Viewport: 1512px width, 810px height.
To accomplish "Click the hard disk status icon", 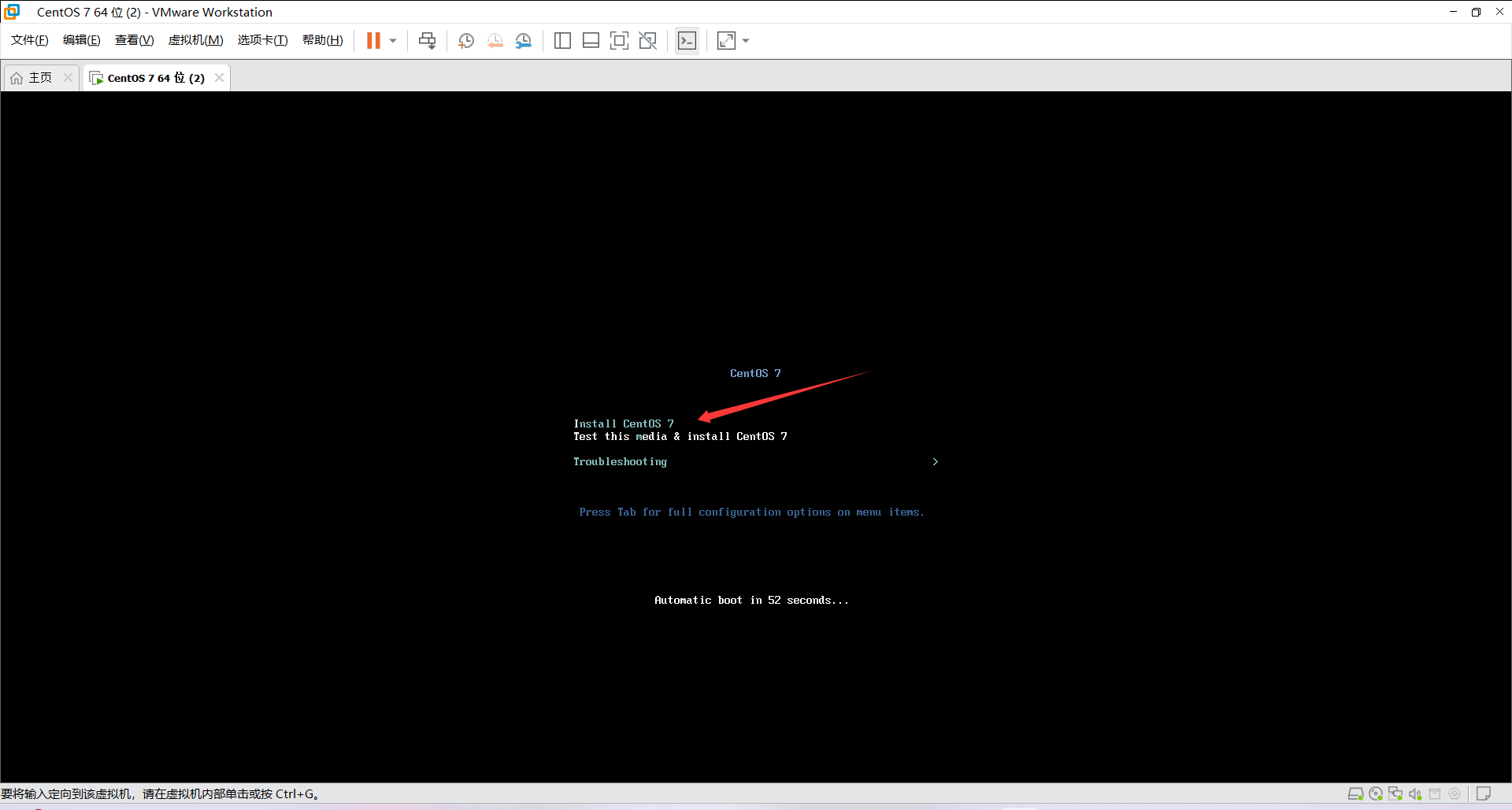I will coord(1355,793).
